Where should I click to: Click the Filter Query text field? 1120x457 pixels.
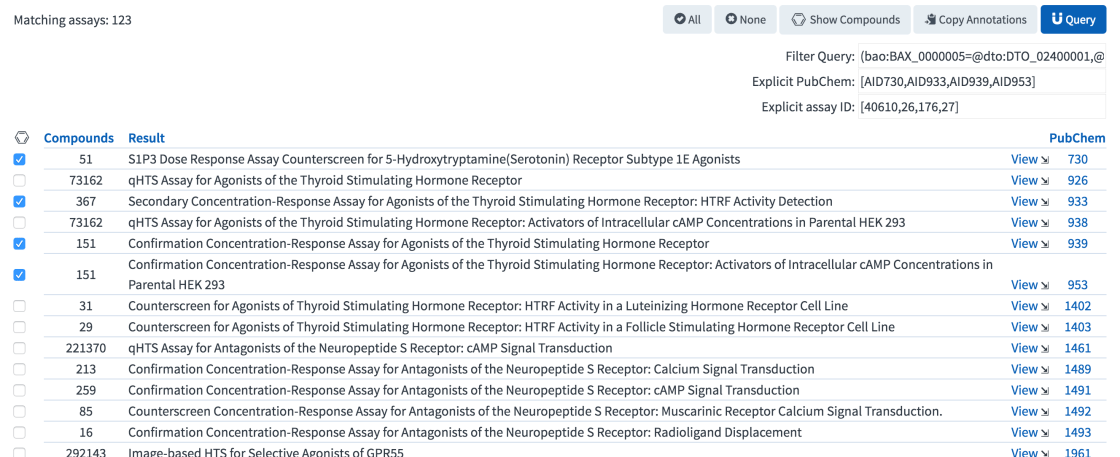[x=982, y=57]
